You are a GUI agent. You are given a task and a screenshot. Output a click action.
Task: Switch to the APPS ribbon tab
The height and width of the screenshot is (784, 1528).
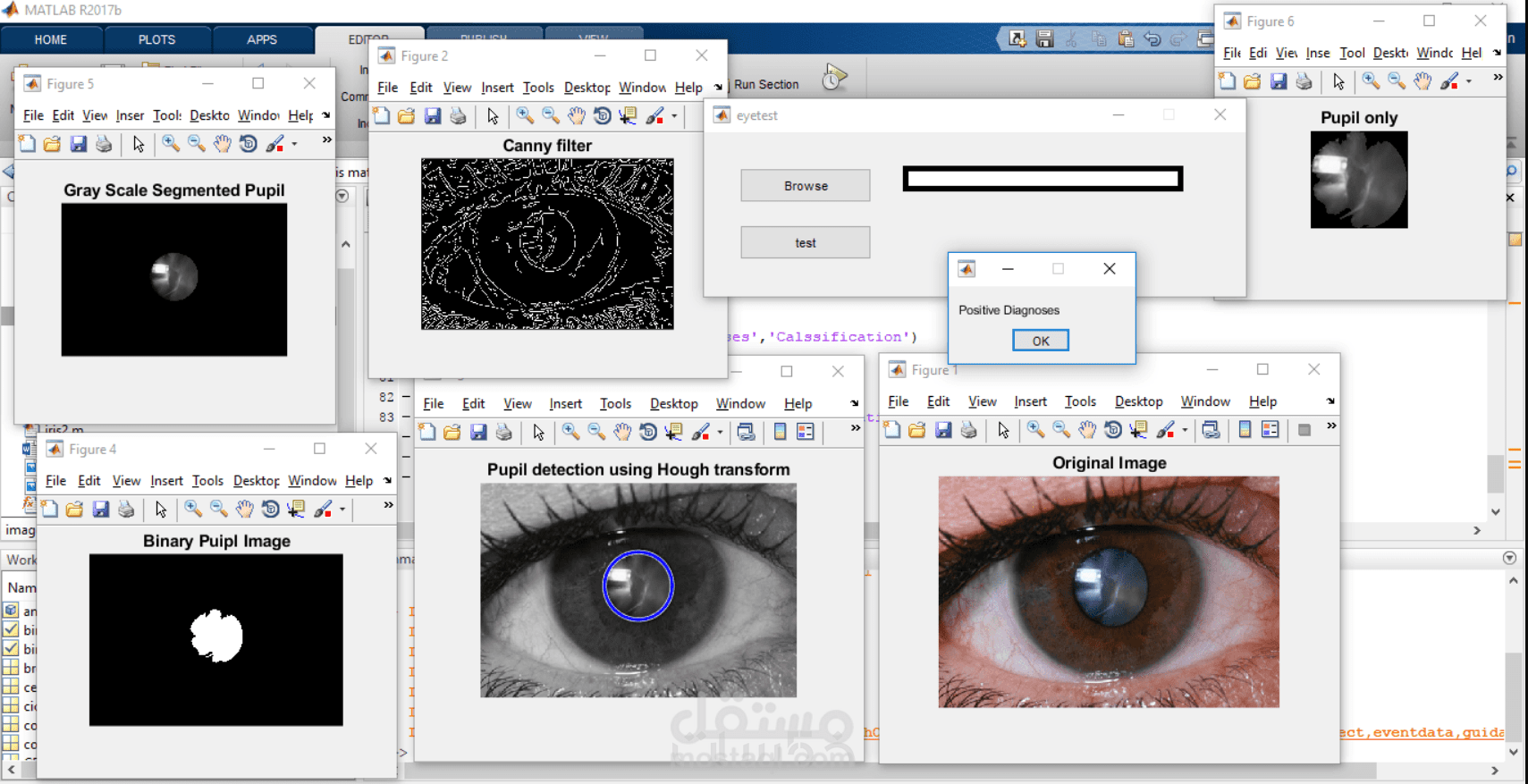click(261, 39)
